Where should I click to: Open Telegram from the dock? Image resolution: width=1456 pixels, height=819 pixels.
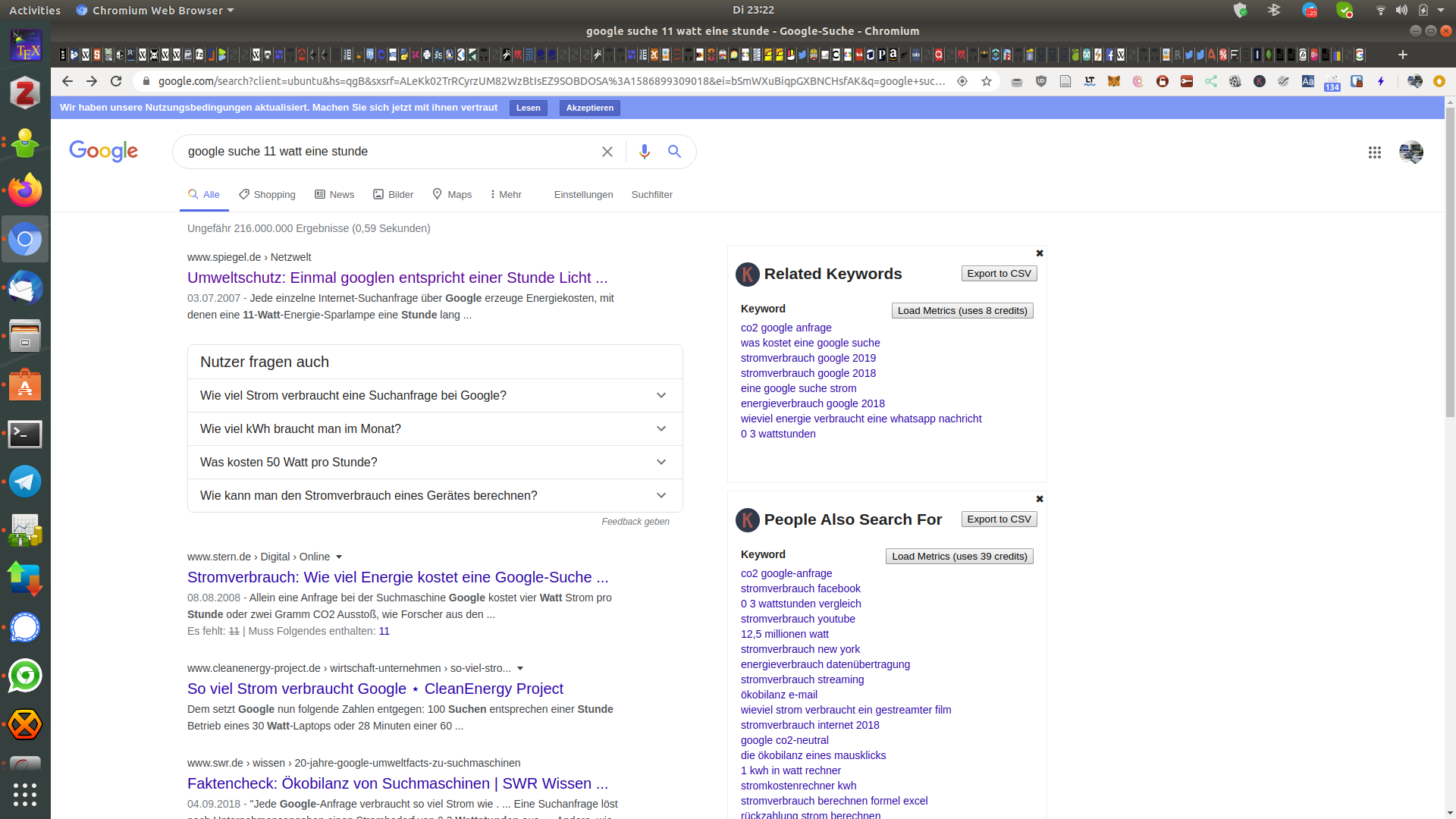tap(25, 482)
